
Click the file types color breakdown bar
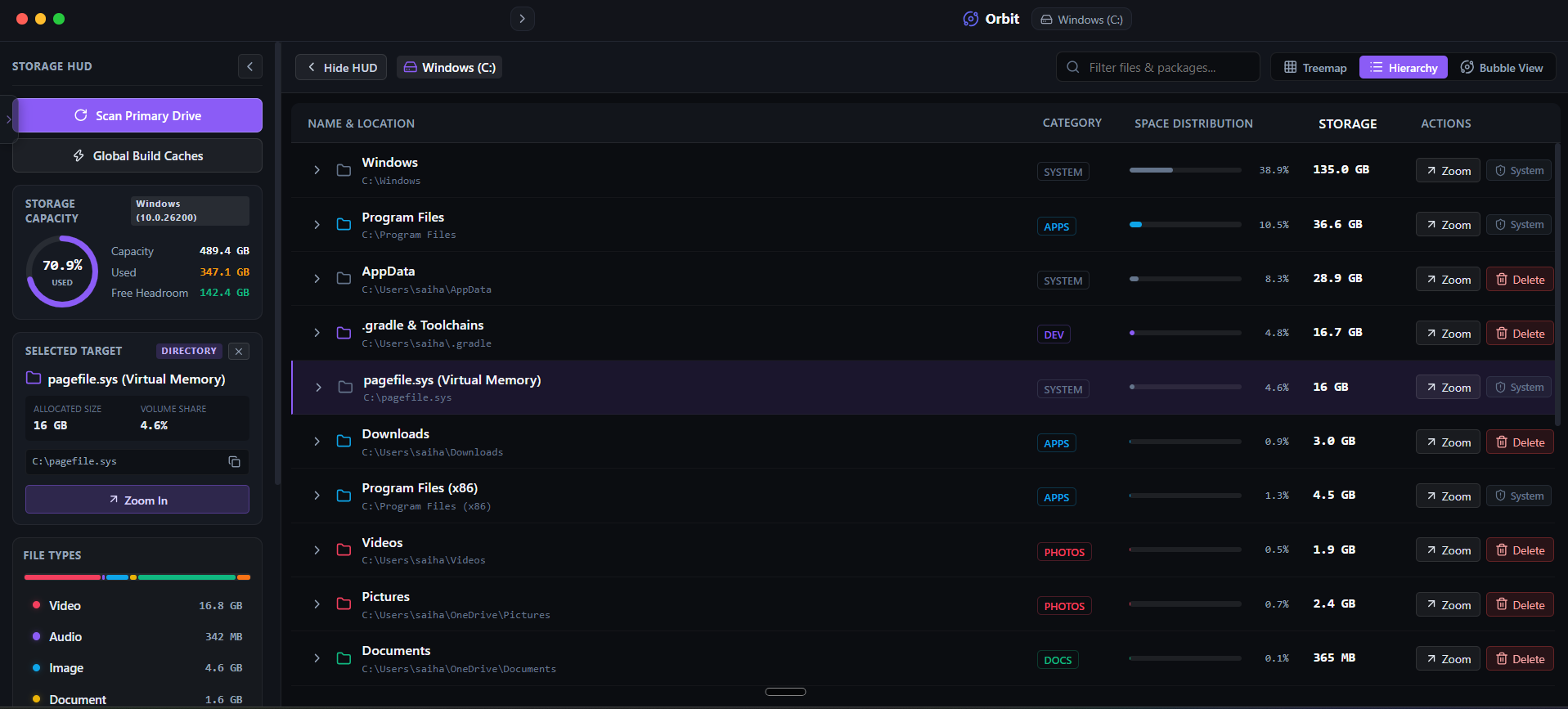137,577
